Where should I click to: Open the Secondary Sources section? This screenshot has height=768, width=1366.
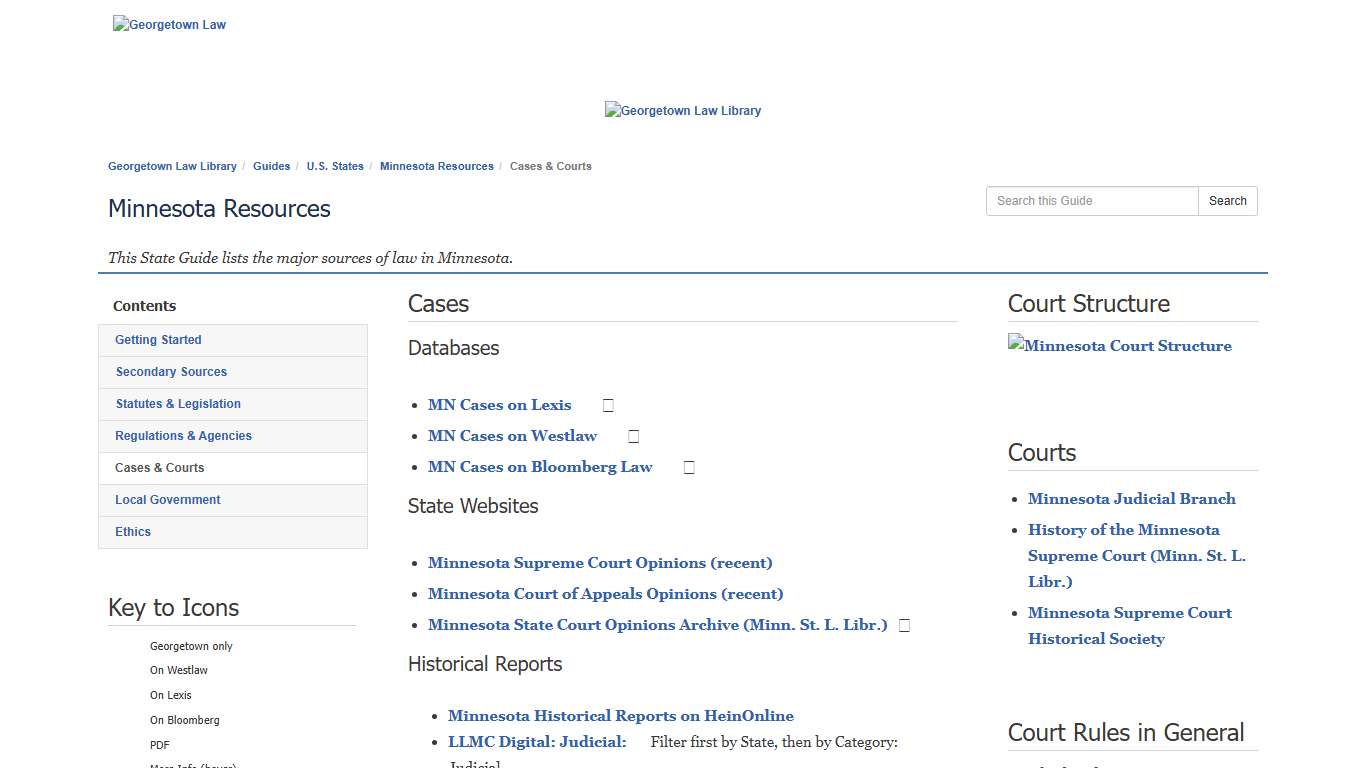click(171, 371)
